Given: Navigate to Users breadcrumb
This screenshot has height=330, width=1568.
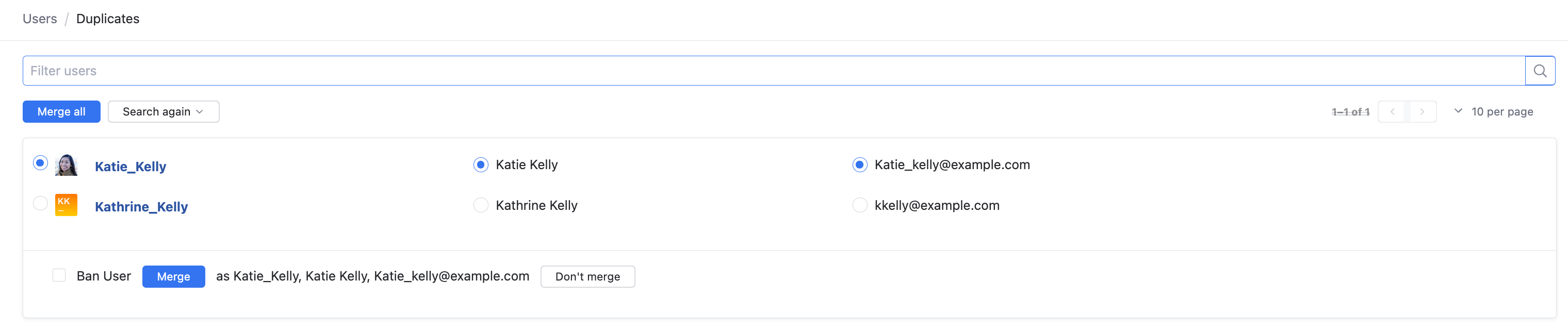Looking at the screenshot, I should pyautogui.click(x=40, y=19).
